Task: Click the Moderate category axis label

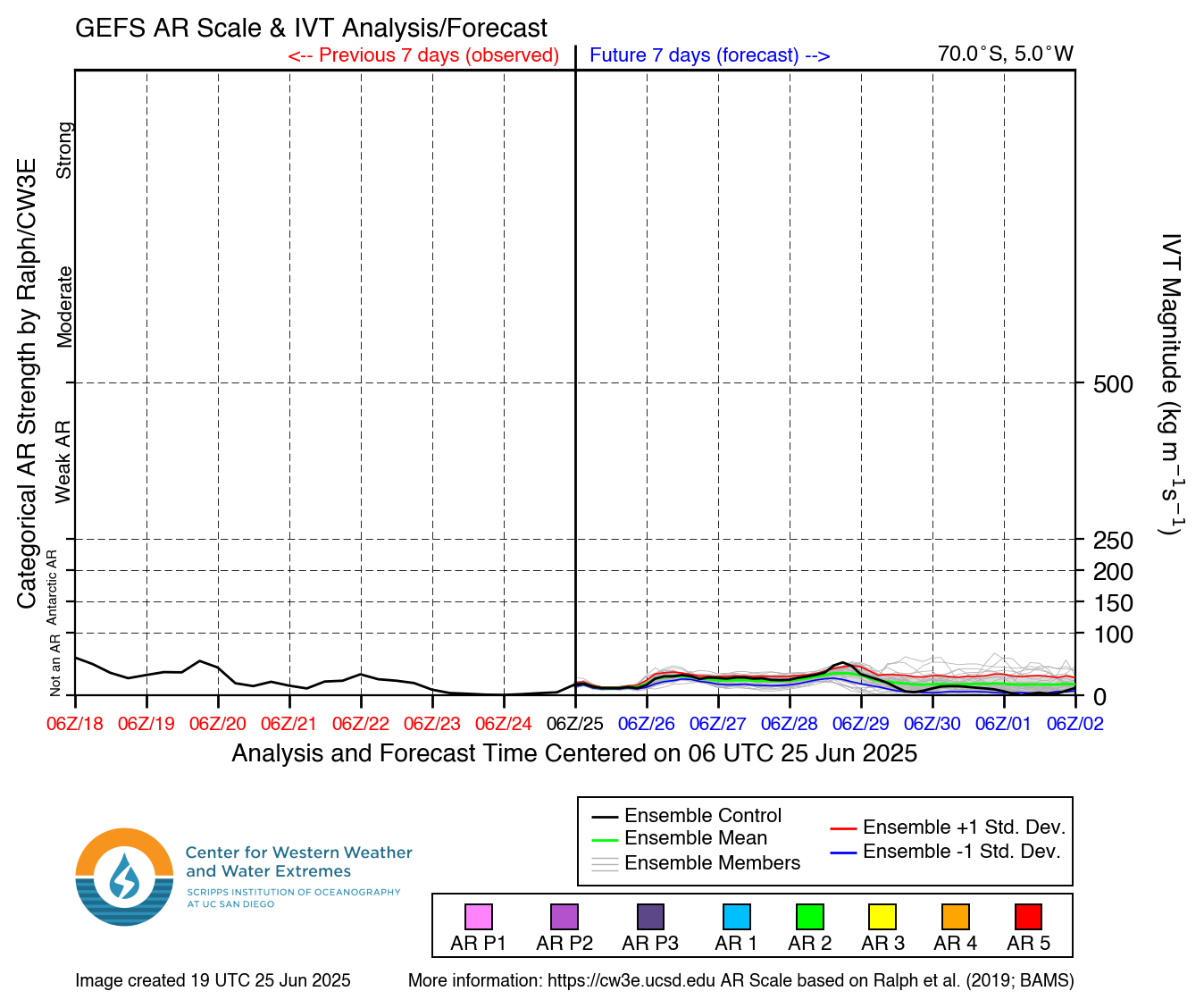Action: (x=63, y=307)
